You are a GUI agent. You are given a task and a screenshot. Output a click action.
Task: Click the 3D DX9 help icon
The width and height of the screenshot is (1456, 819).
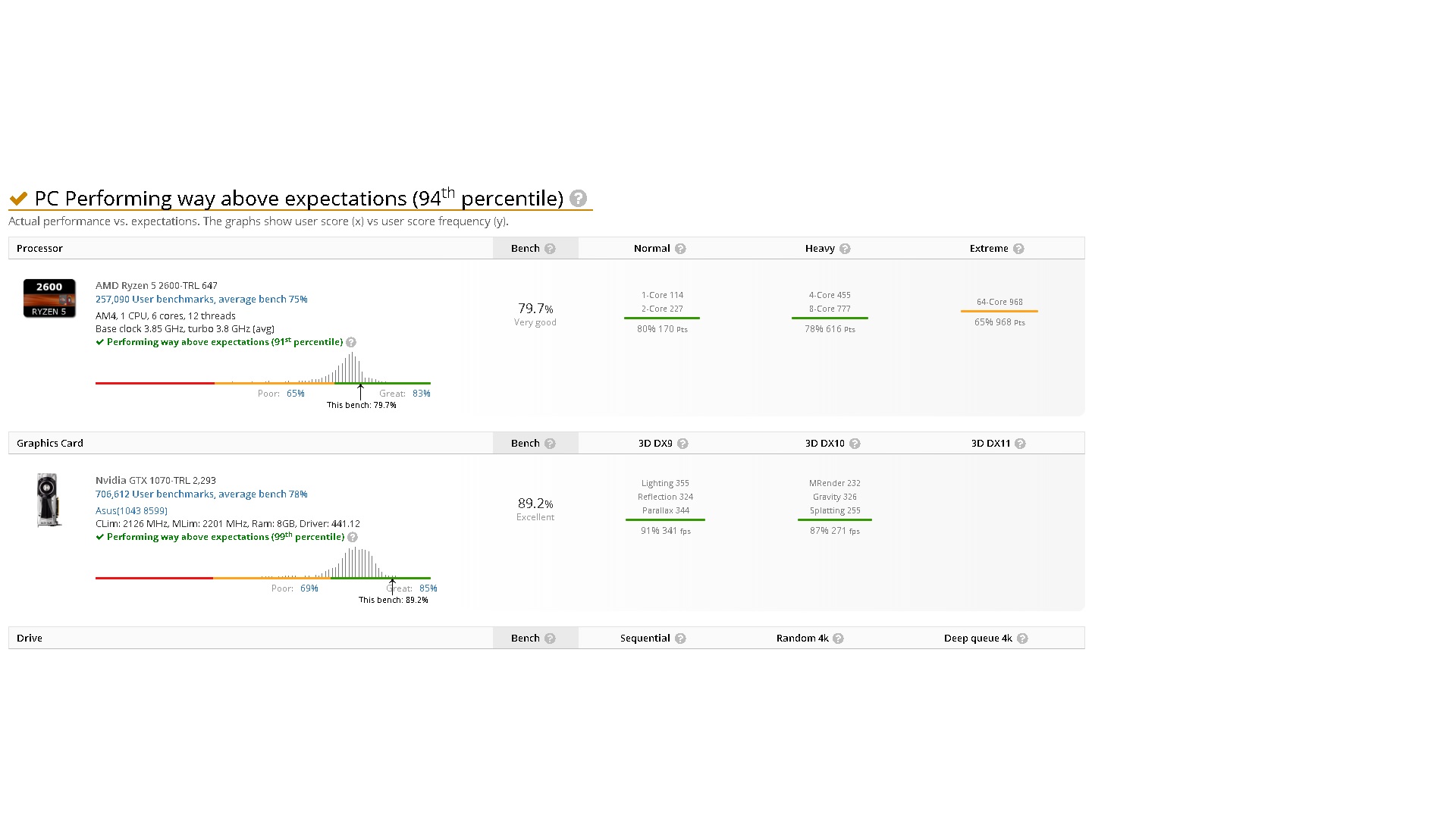point(682,444)
